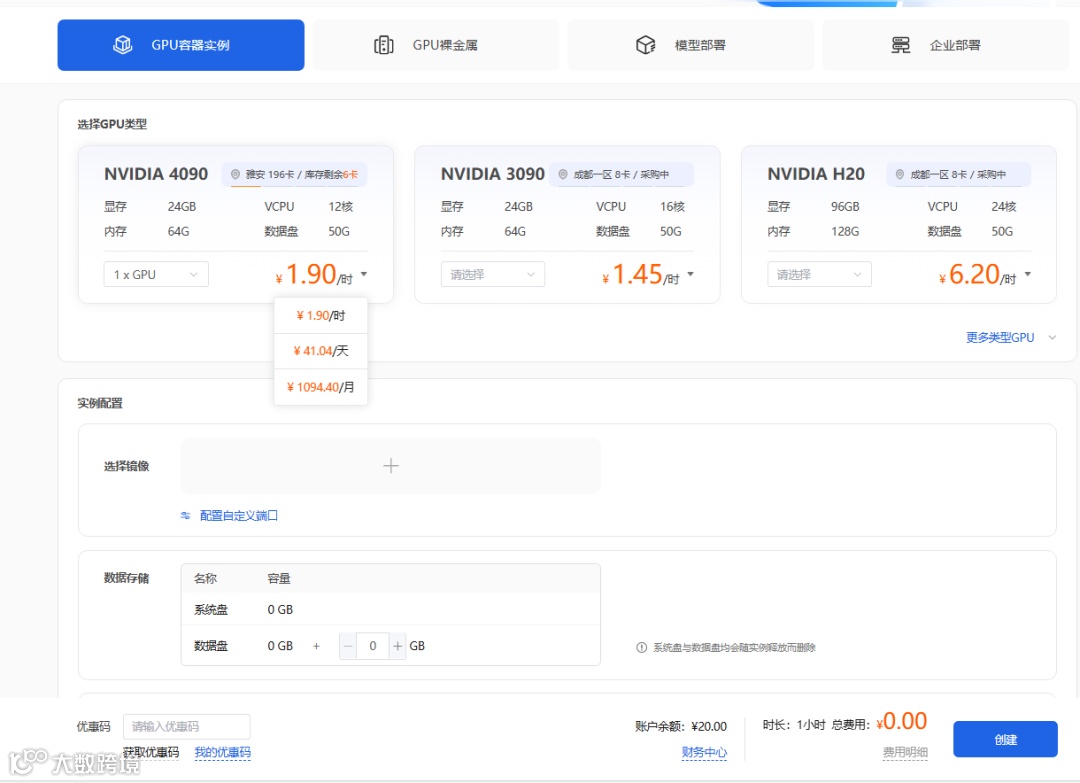Screen dimensions: 1080x783
Task: Click the GPU裸金属 server icon
Action: click(384, 45)
